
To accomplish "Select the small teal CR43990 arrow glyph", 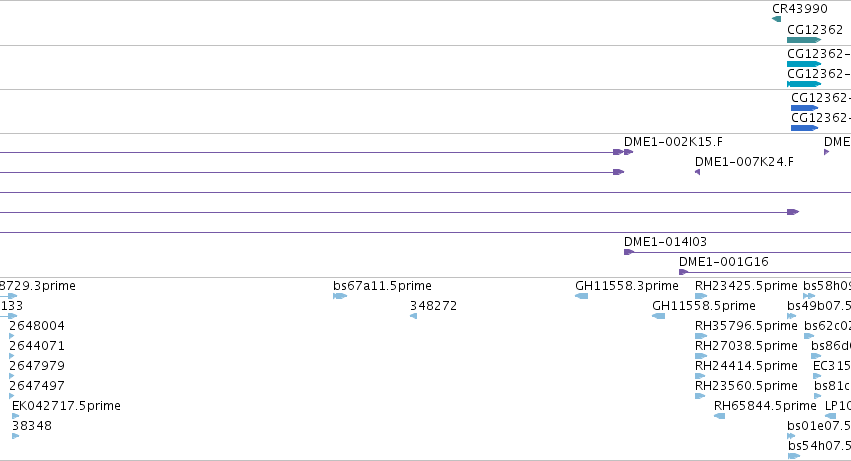I will 777,19.
